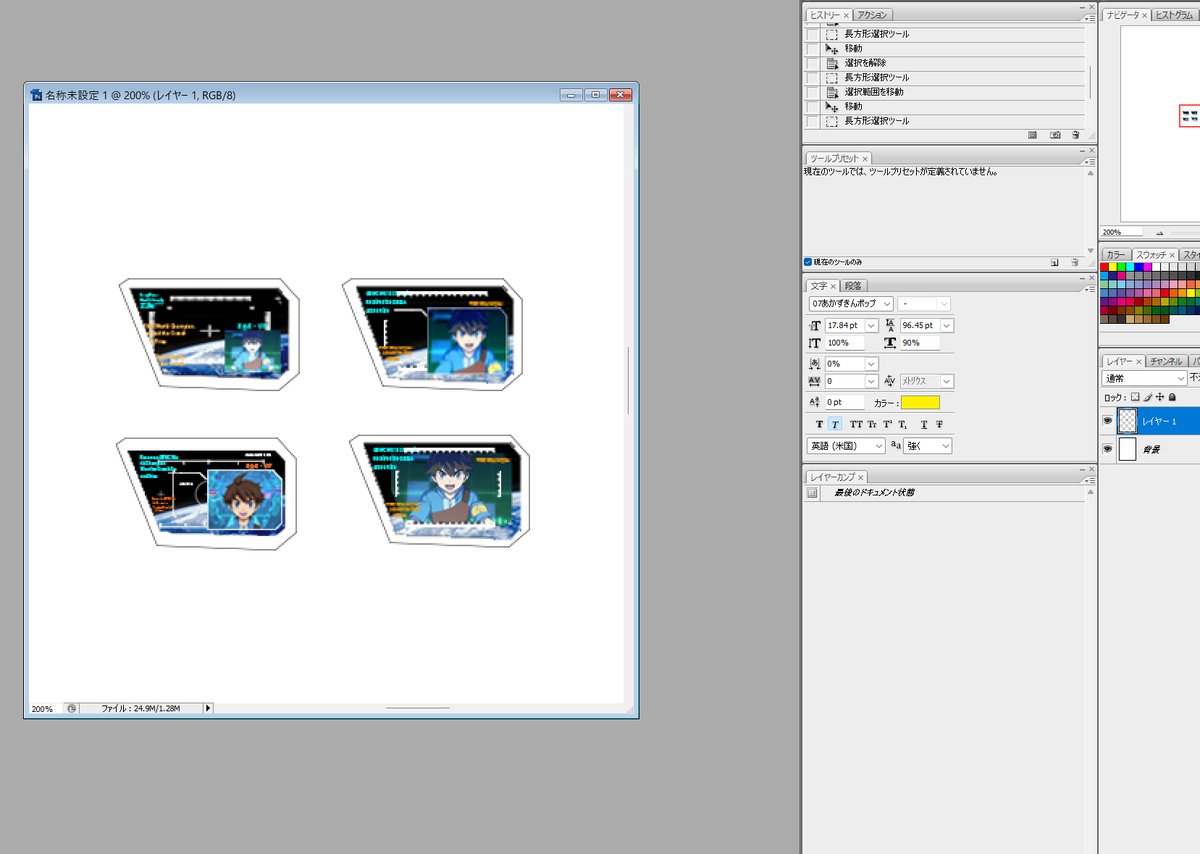This screenshot has height=854, width=1200.
Task: Create new document from current history state
Action: point(1033,135)
